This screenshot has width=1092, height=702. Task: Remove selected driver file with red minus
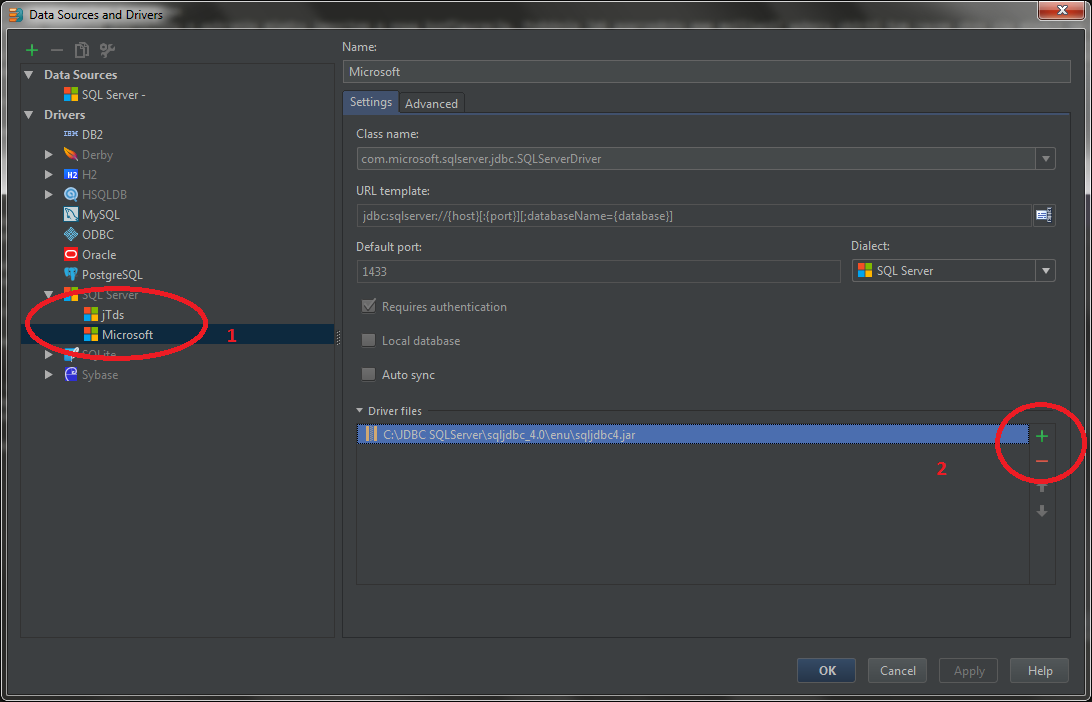pyautogui.click(x=1042, y=461)
